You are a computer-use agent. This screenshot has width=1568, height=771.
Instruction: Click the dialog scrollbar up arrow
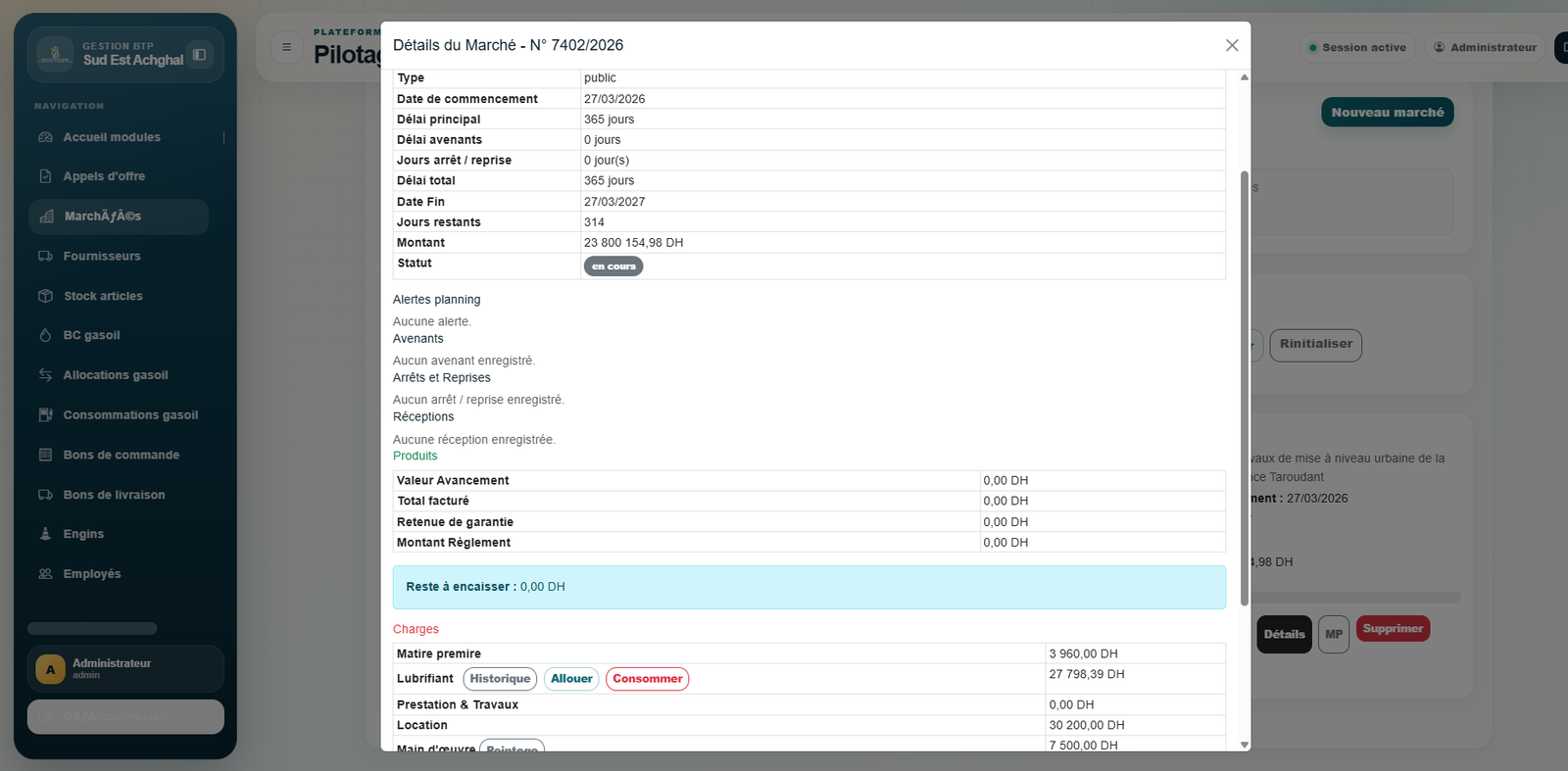(x=1245, y=77)
